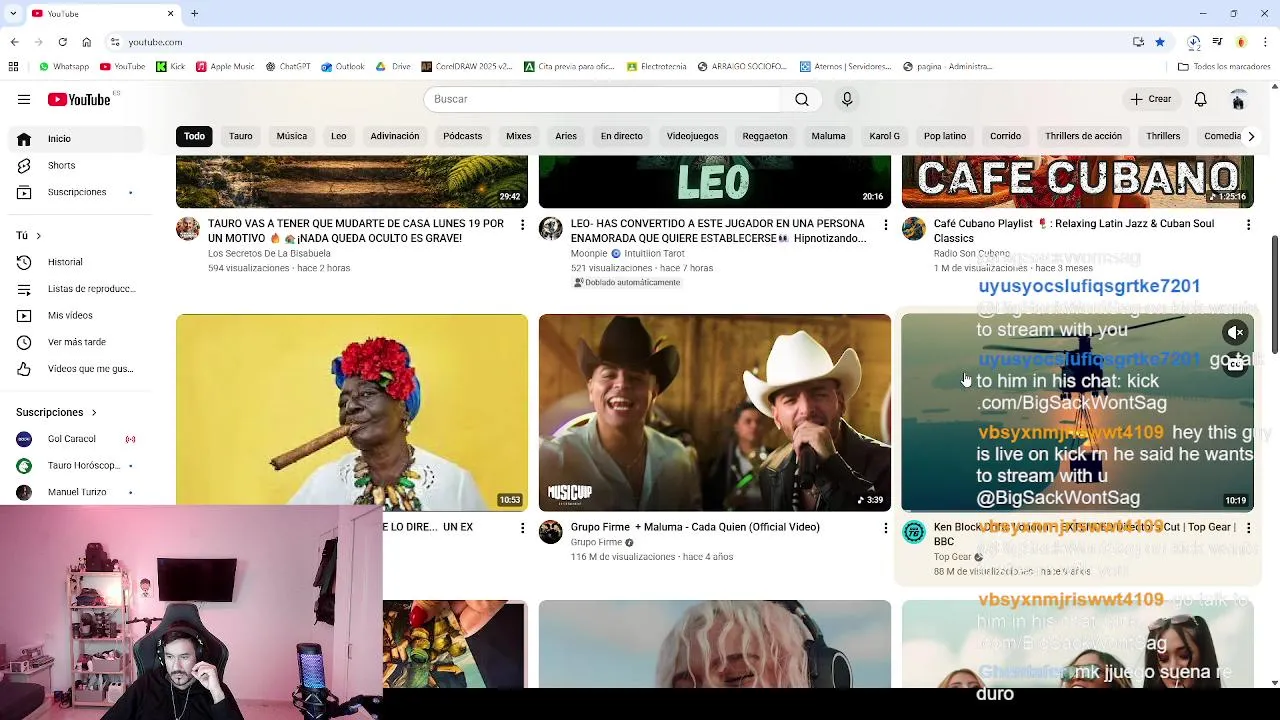Open Historial in the sidebar
Viewport: 1280px width, 720px height.
(x=76, y=262)
